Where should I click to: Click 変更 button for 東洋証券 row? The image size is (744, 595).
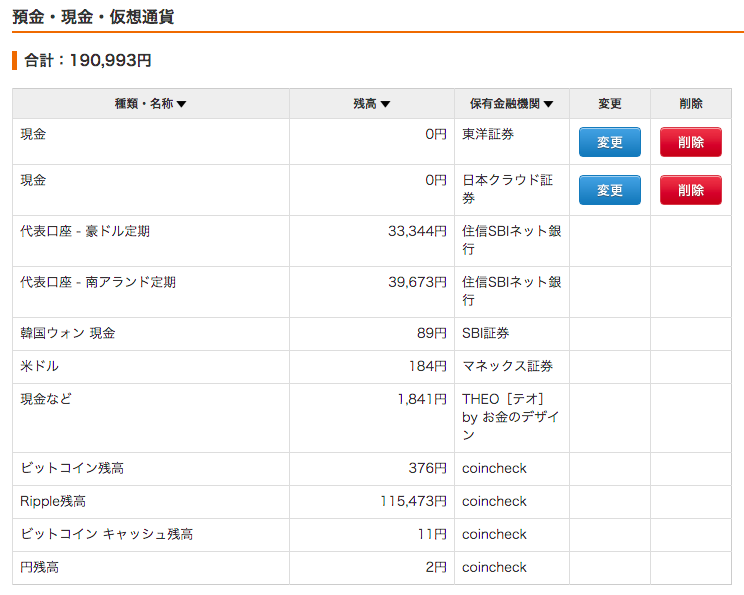click(x=610, y=142)
